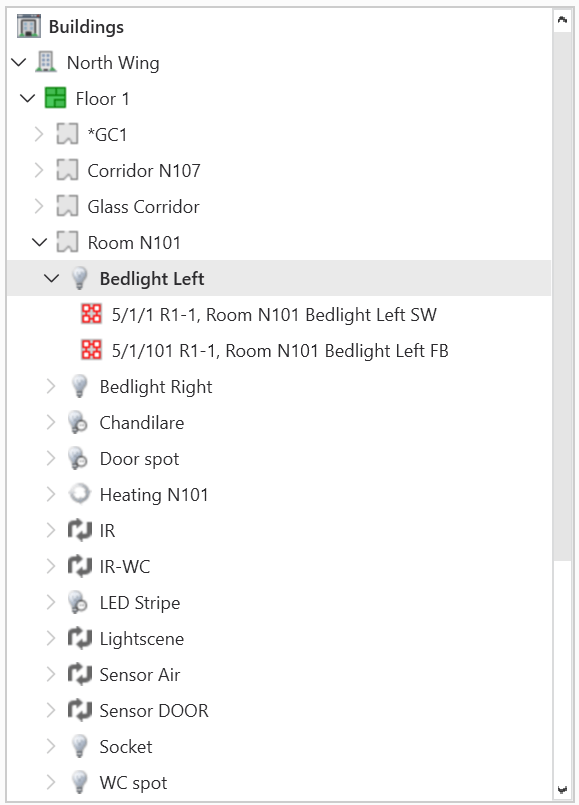The width and height of the screenshot is (579, 805).
Task: Click the North Wing building icon
Action: 45,62
